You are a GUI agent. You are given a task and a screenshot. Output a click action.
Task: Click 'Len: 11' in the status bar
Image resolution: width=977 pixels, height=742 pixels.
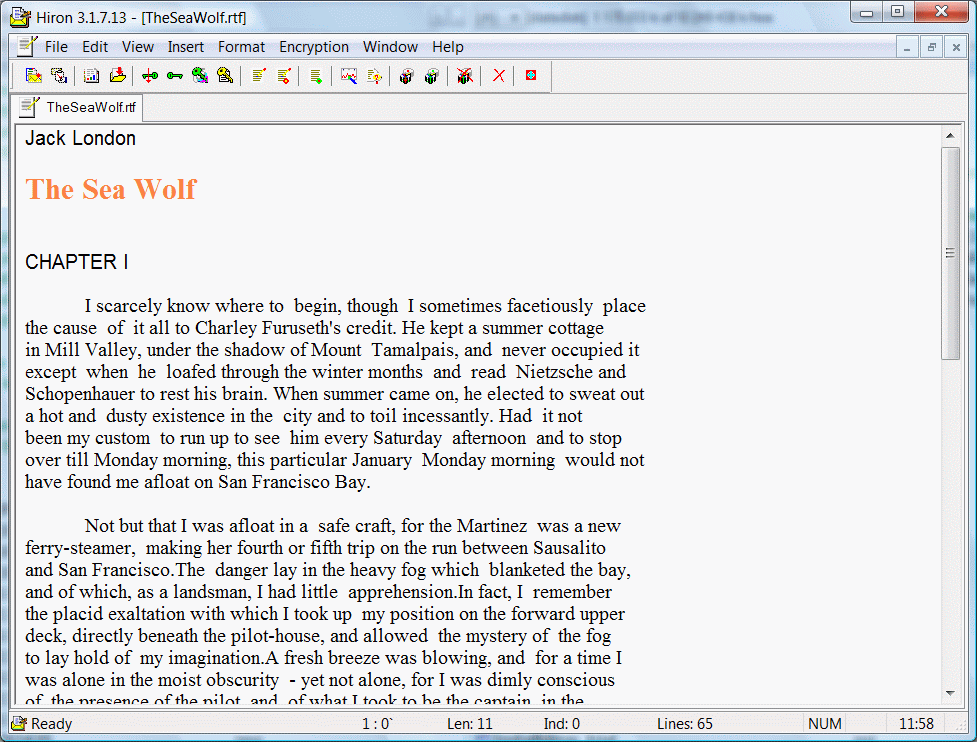(x=470, y=723)
